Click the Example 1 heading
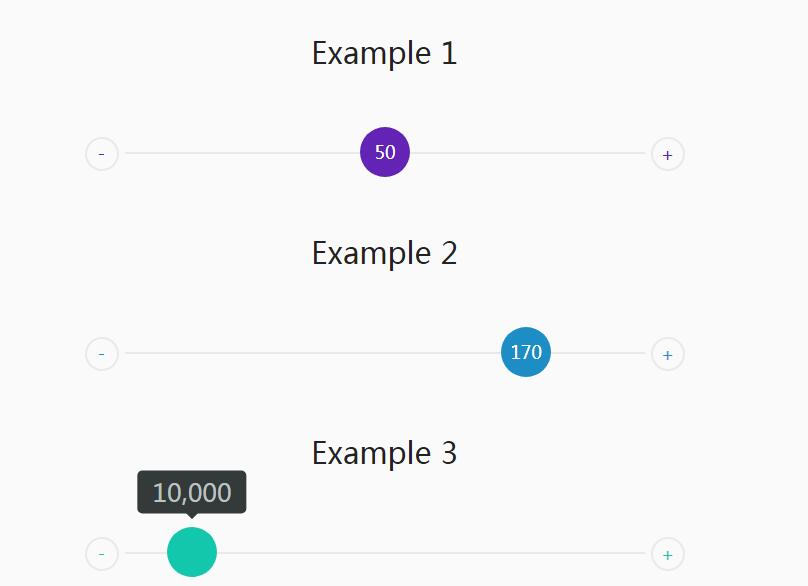Screen dimensions: 808x586 click(385, 53)
